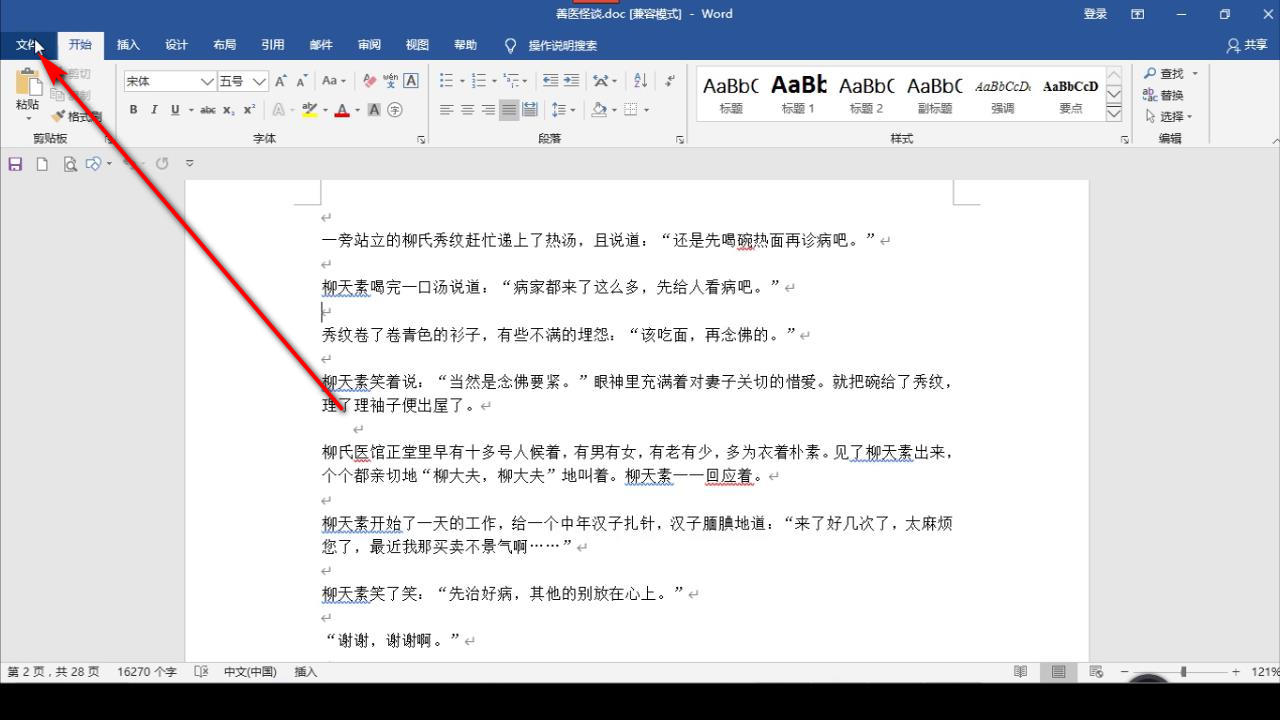Screen dimensions: 1280x720
Task: Apply strikethrough to selected text
Action: (207, 110)
